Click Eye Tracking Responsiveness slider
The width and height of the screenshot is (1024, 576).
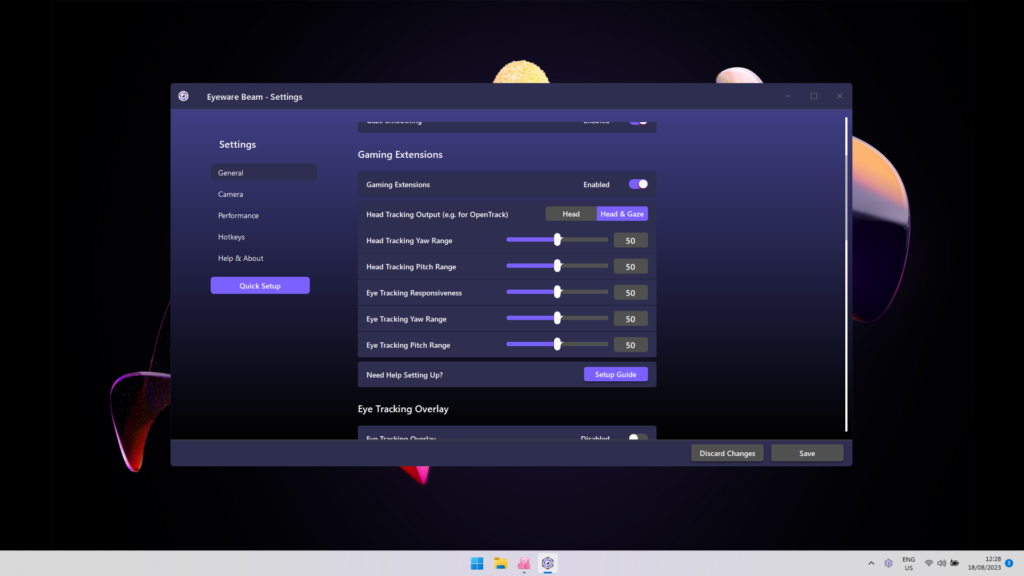tap(557, 292)
